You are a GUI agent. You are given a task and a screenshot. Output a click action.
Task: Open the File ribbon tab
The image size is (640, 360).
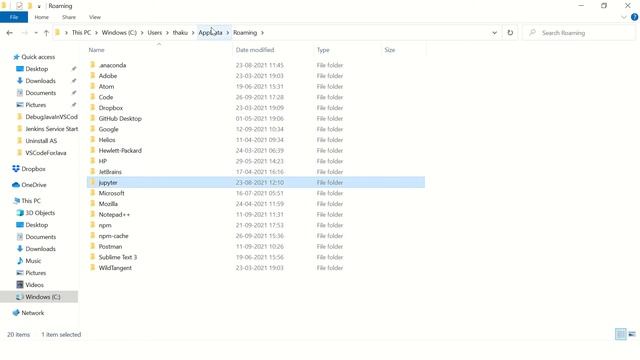pyautogui.click(x=14, y=17)
